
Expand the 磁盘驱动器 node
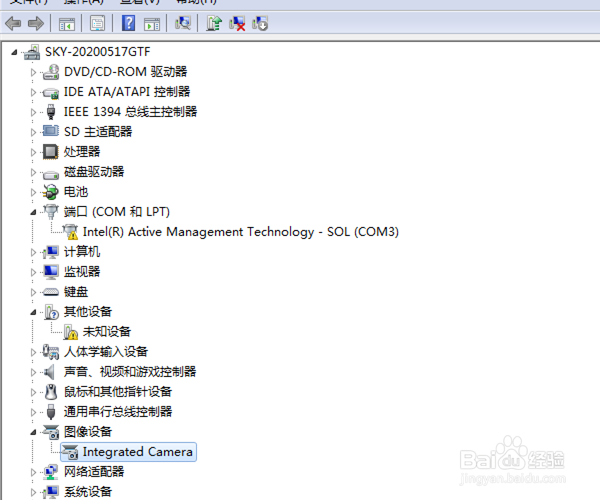click(33, 172)
